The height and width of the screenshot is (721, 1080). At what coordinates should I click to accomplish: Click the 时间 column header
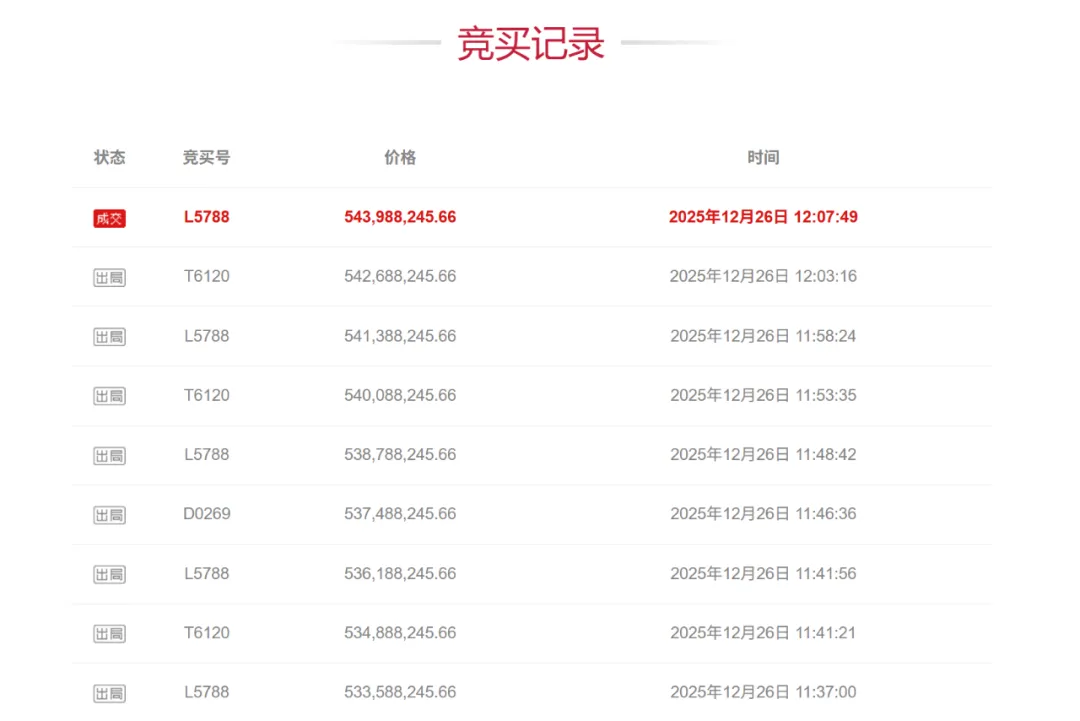click(x=763, y=157)
